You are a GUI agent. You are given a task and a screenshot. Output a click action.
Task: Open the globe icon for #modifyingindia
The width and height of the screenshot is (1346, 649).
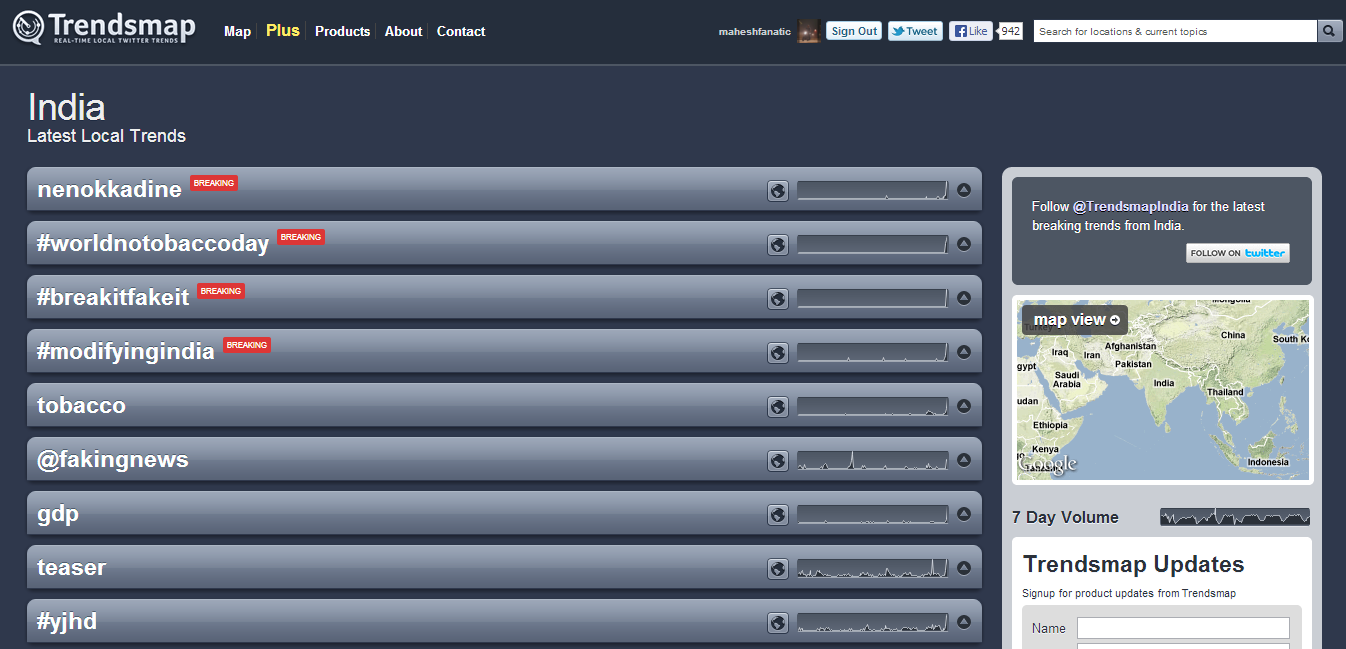point(778,352)
